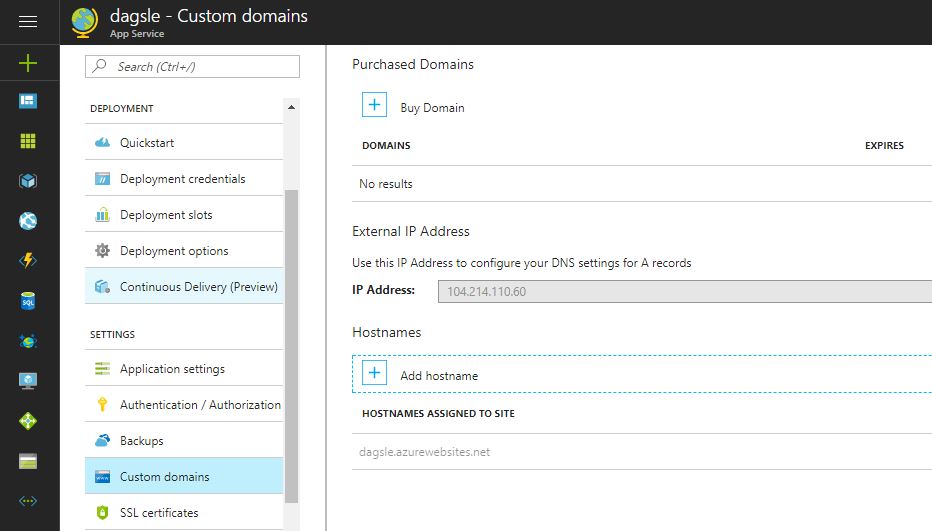The image size is (932, 531).
Task: Select Quickstart in the menu
Action: coord(146,143)
